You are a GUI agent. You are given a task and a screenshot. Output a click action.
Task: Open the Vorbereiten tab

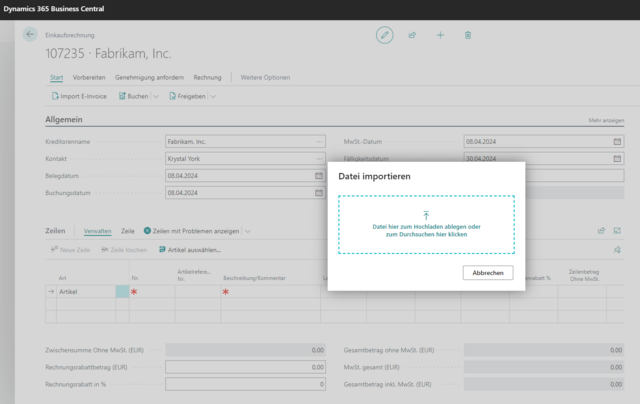point(89,77)
